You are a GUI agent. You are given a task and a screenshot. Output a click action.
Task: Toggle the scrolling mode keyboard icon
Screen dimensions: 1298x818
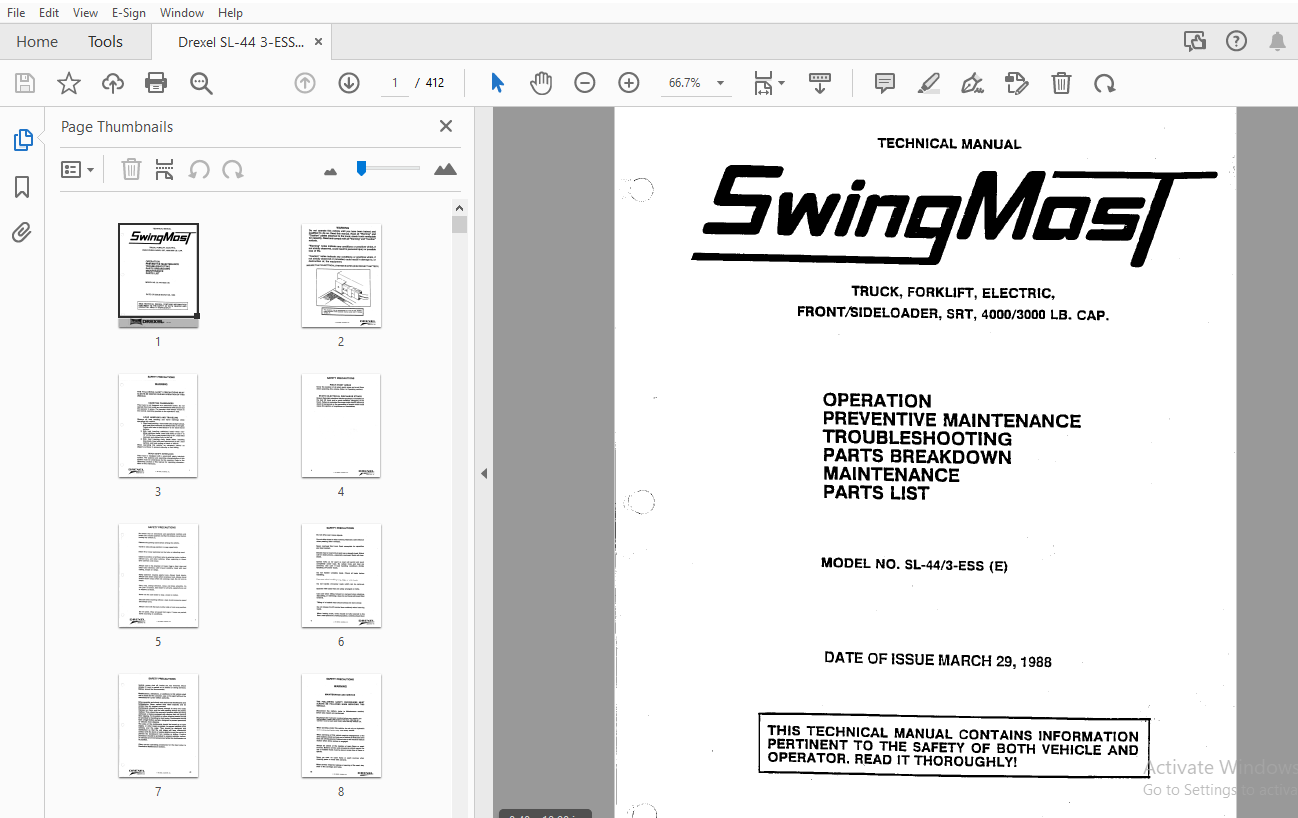click(820, 83)
